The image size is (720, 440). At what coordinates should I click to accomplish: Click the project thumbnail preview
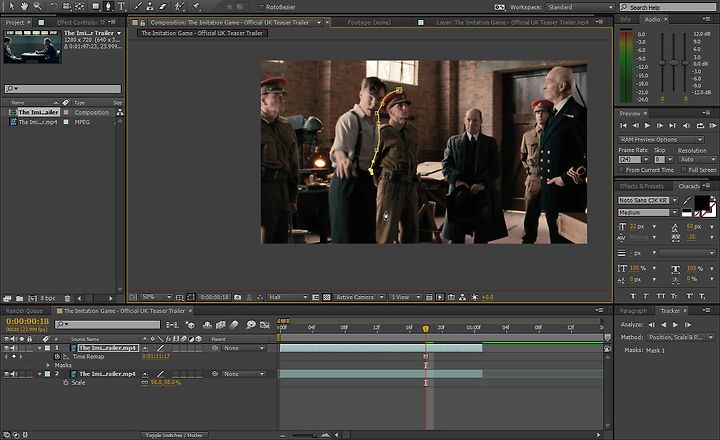click(33, 47)
